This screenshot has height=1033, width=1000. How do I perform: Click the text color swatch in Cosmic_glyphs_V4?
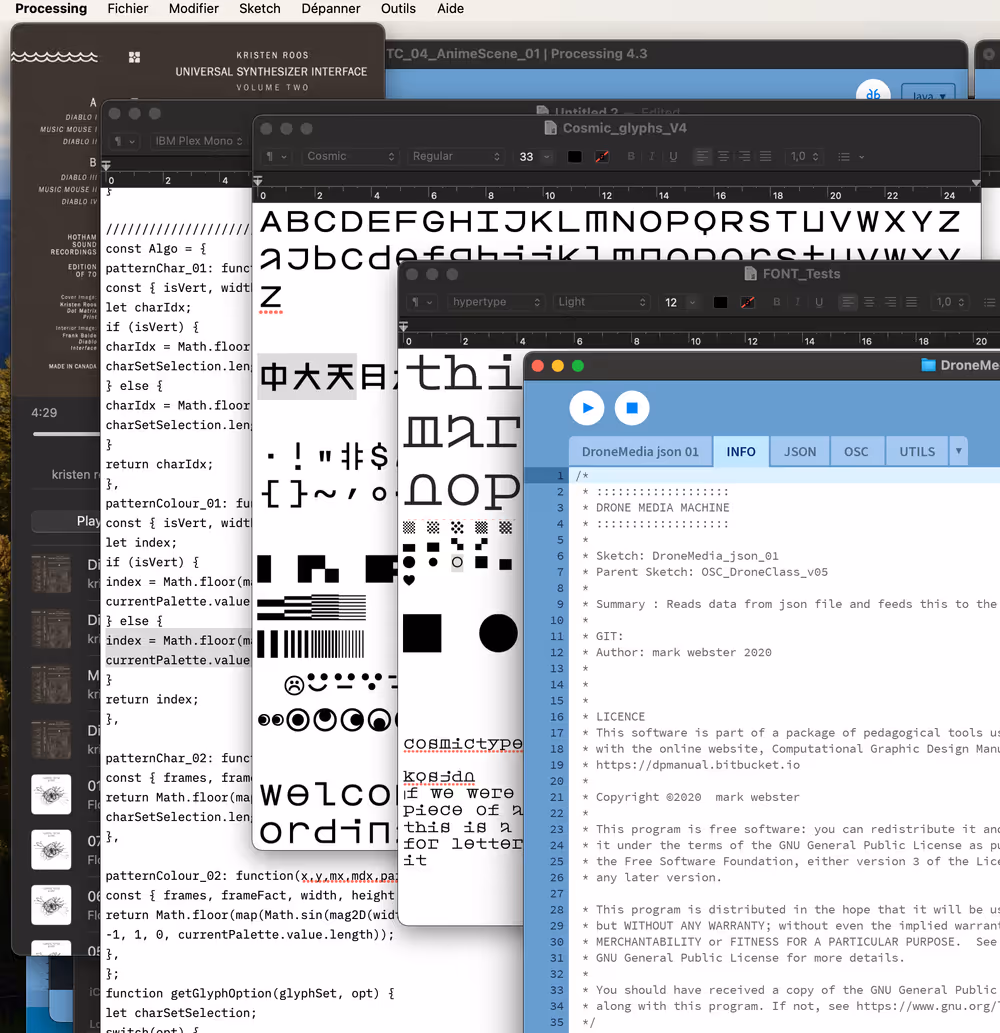click(x=575, y=157)
